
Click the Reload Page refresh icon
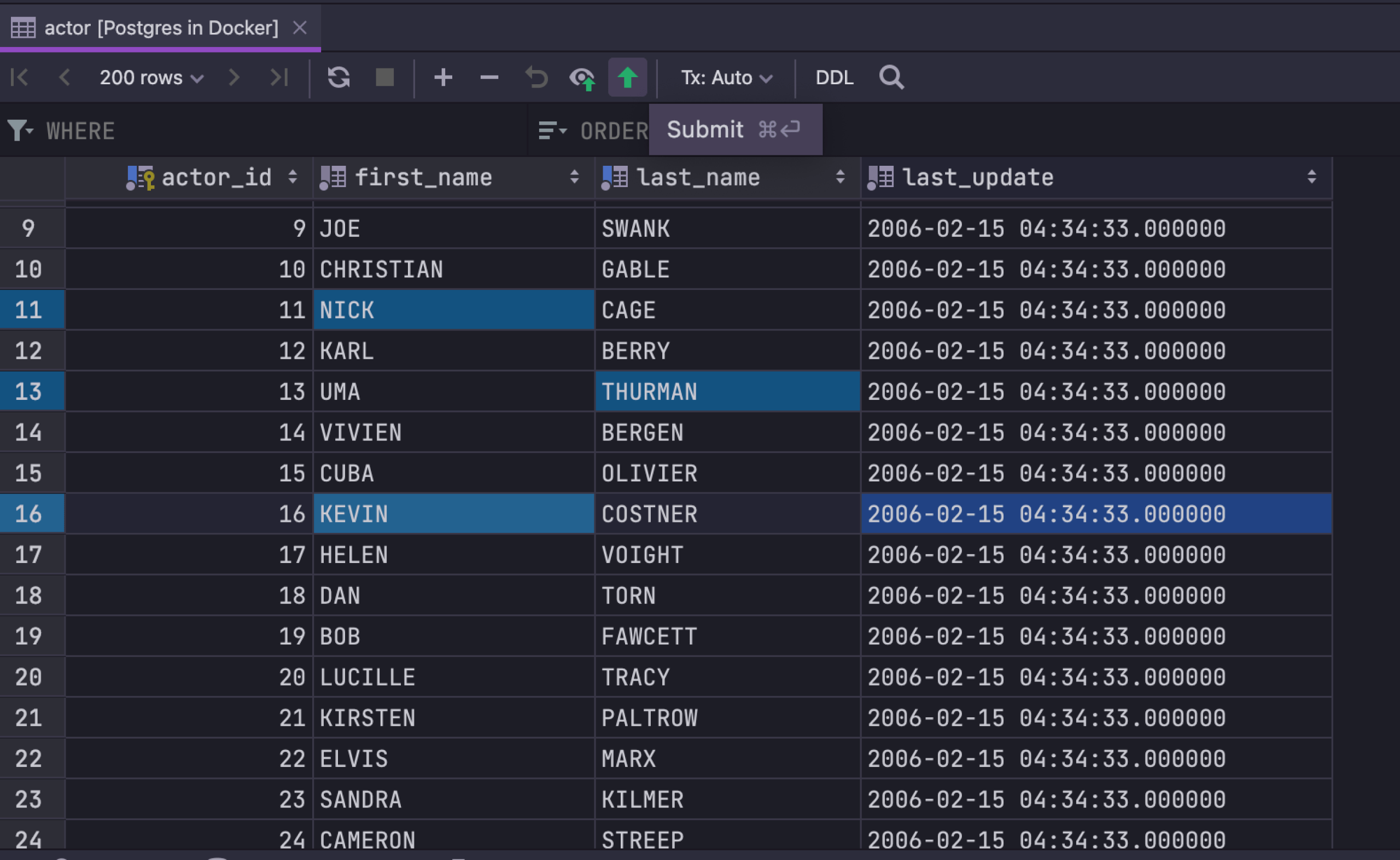[339, 77]
